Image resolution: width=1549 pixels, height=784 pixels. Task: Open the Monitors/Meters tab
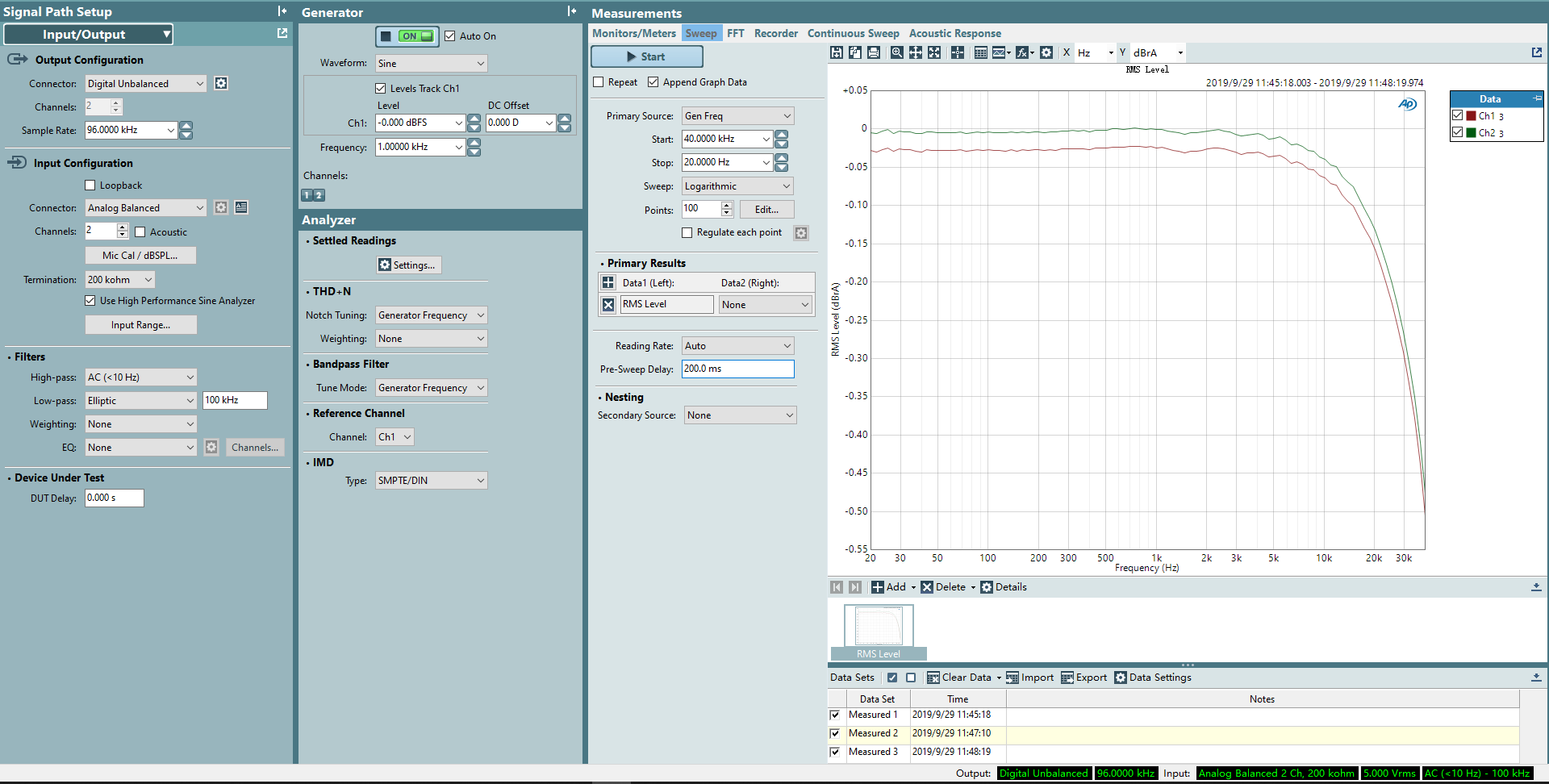point(634,33)
